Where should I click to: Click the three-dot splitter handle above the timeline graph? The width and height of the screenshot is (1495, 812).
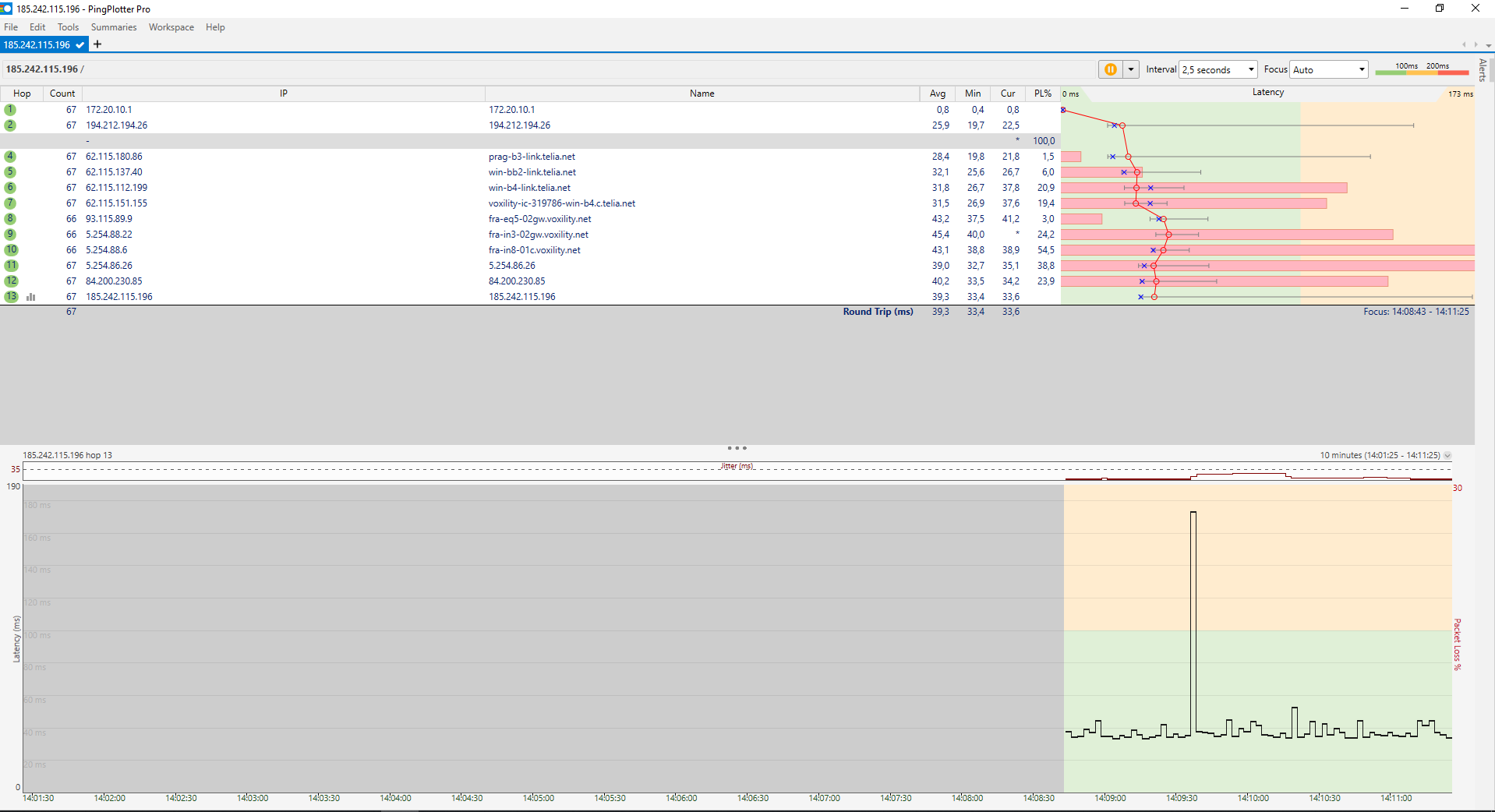coord(737,448)
